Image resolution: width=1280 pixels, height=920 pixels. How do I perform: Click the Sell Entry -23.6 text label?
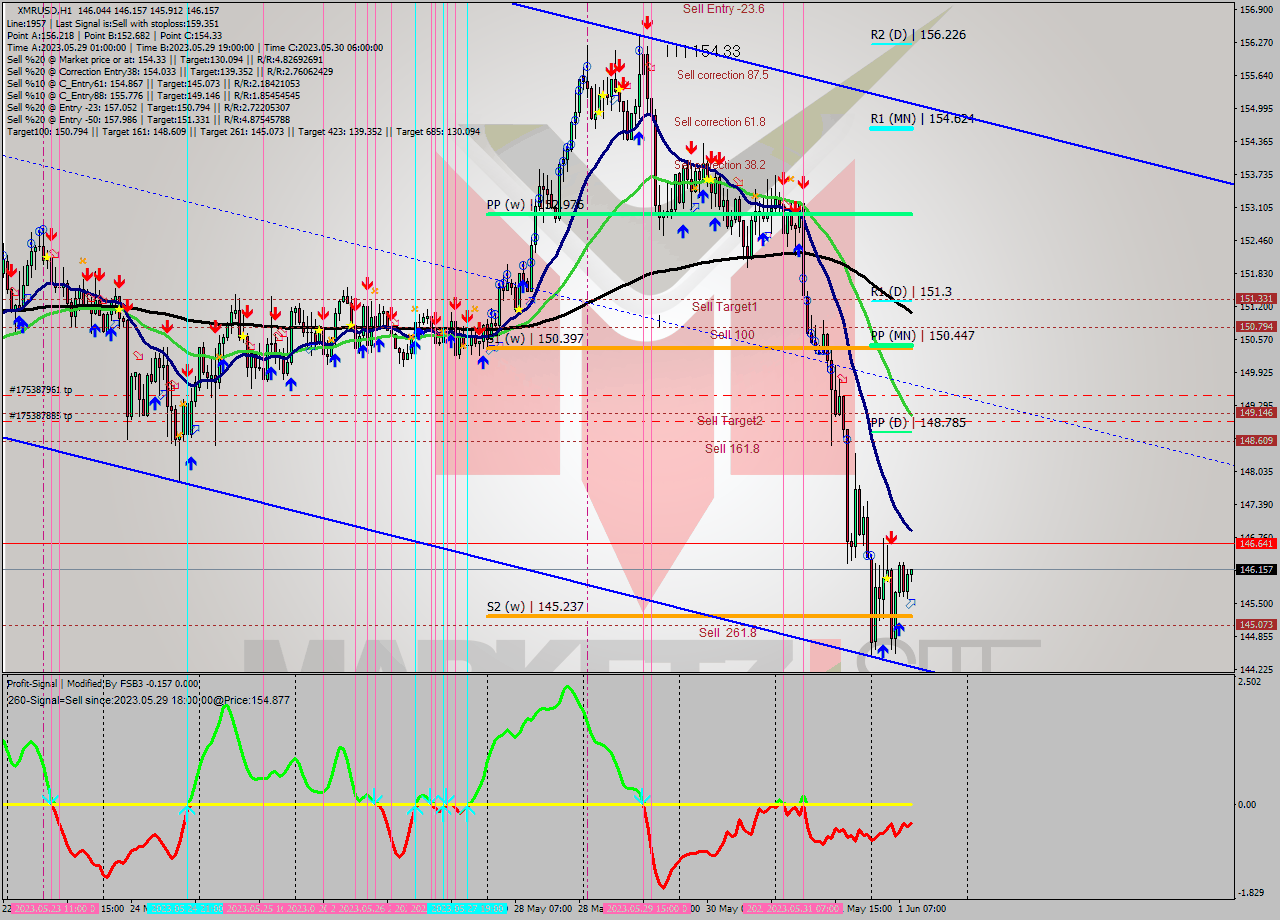click(x=723, y=9)
